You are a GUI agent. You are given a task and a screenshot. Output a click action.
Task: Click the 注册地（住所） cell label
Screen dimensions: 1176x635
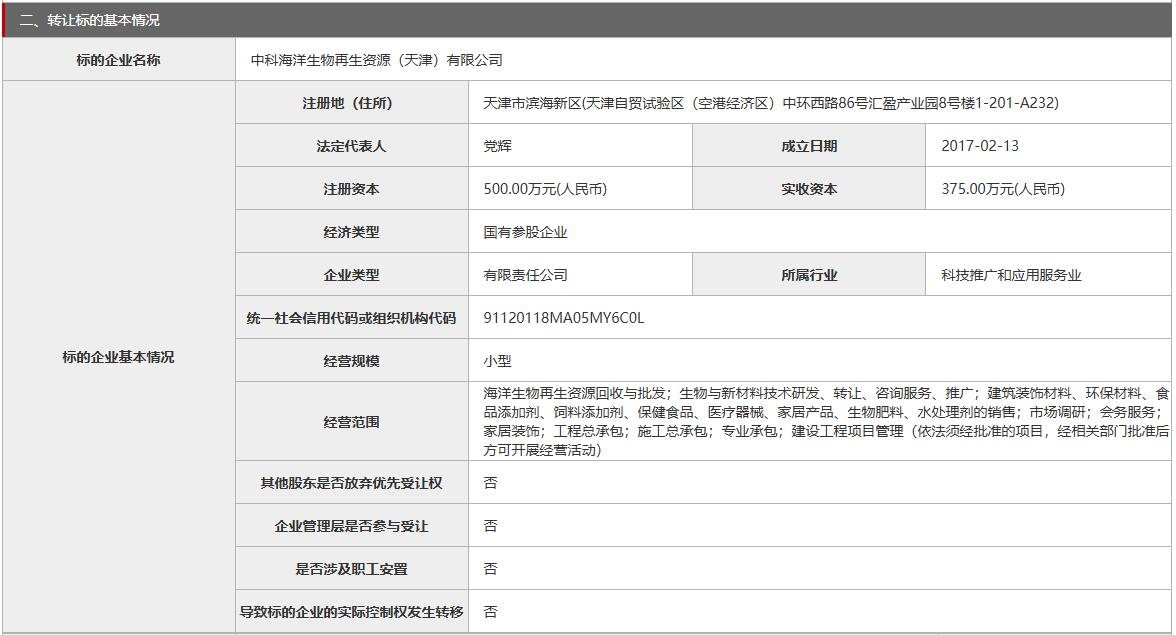[350, 100]
